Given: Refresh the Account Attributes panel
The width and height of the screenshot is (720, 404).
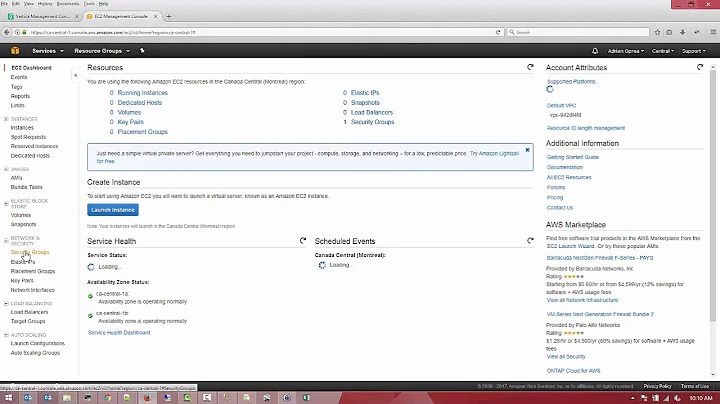Looking at the screenshot, I should pyautogui.click(x=700, y=67).
